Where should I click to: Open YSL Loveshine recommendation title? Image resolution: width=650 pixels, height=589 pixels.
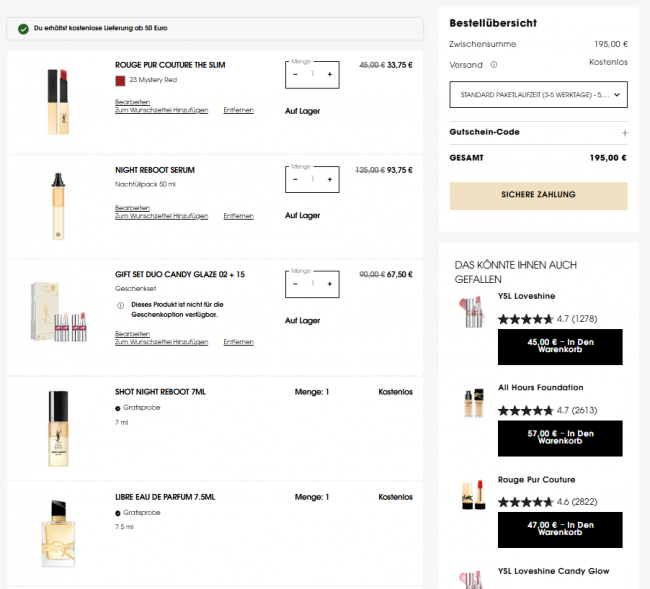pyautogui.click(x=526, y=296)
